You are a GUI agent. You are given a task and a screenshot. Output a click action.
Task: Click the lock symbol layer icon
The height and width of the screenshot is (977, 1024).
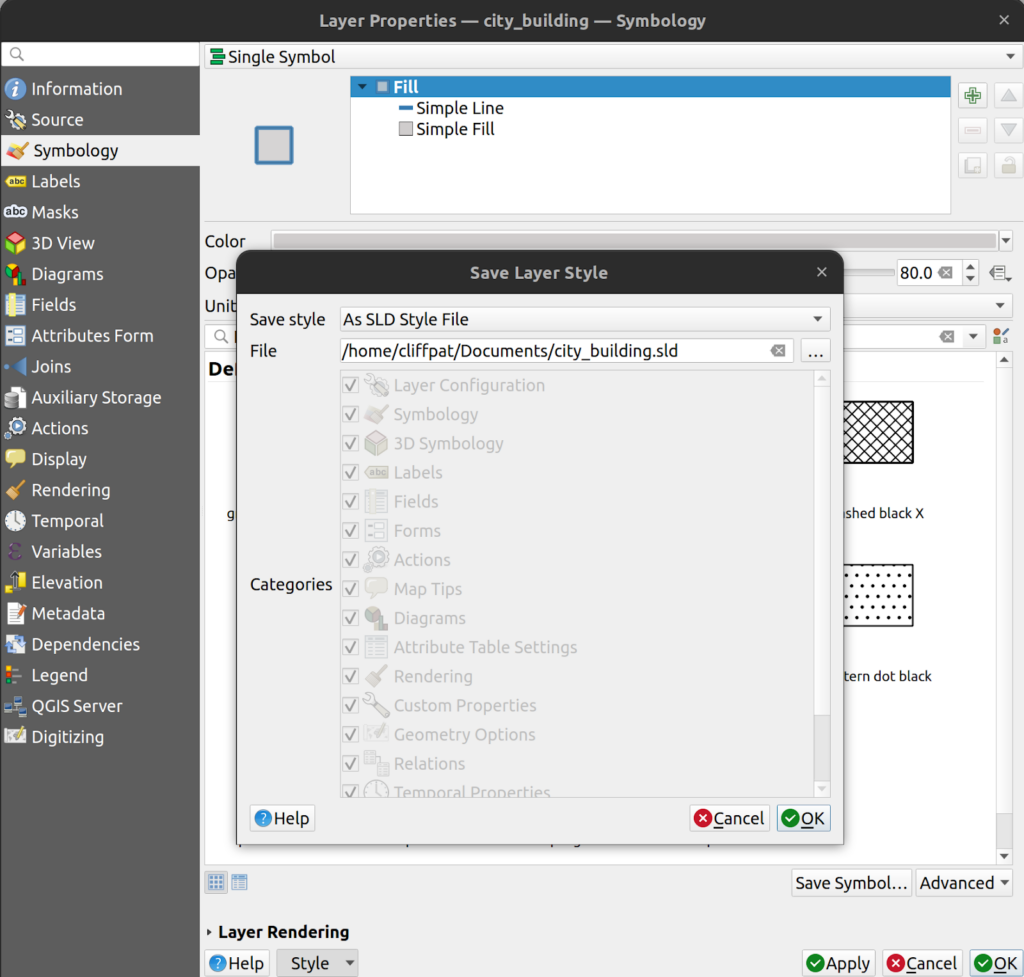coord(1008,166)
